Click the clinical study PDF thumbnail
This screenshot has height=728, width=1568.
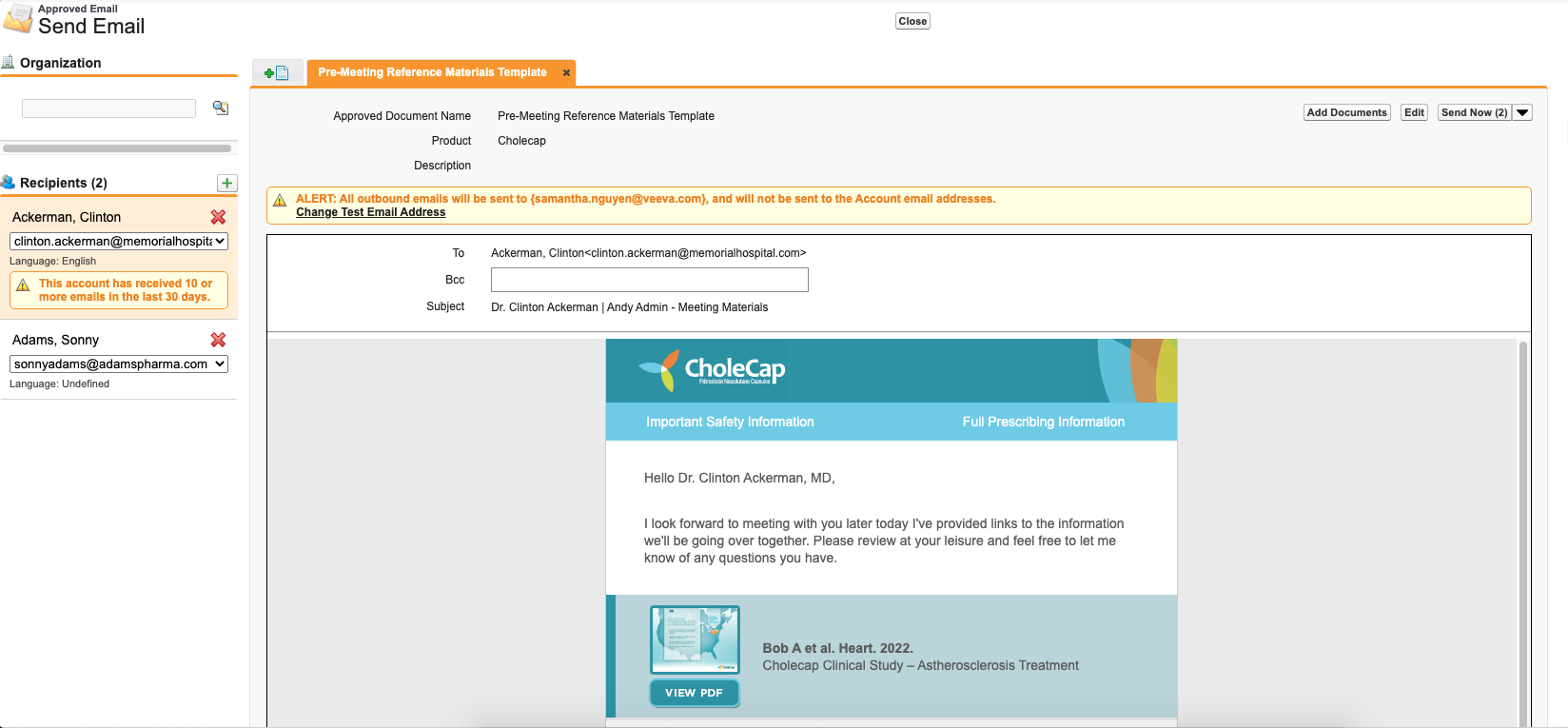point(695,640)
